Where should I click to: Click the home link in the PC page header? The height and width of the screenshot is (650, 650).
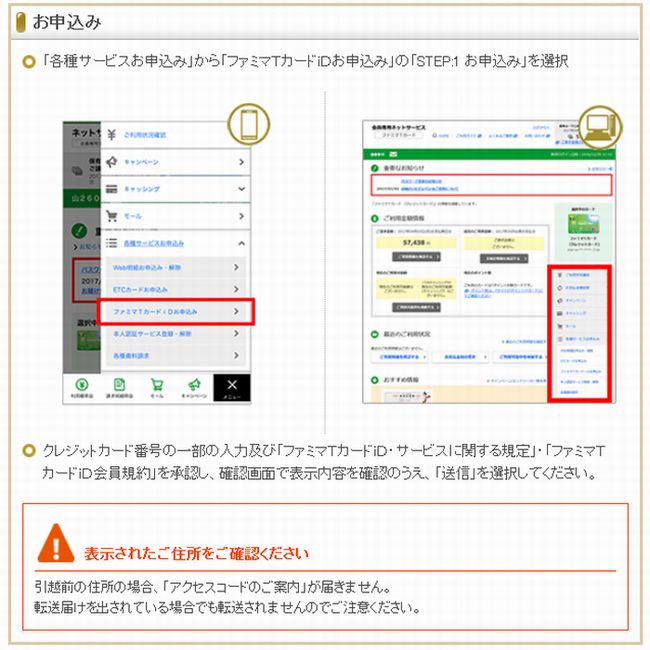click(x=440, y=136)
